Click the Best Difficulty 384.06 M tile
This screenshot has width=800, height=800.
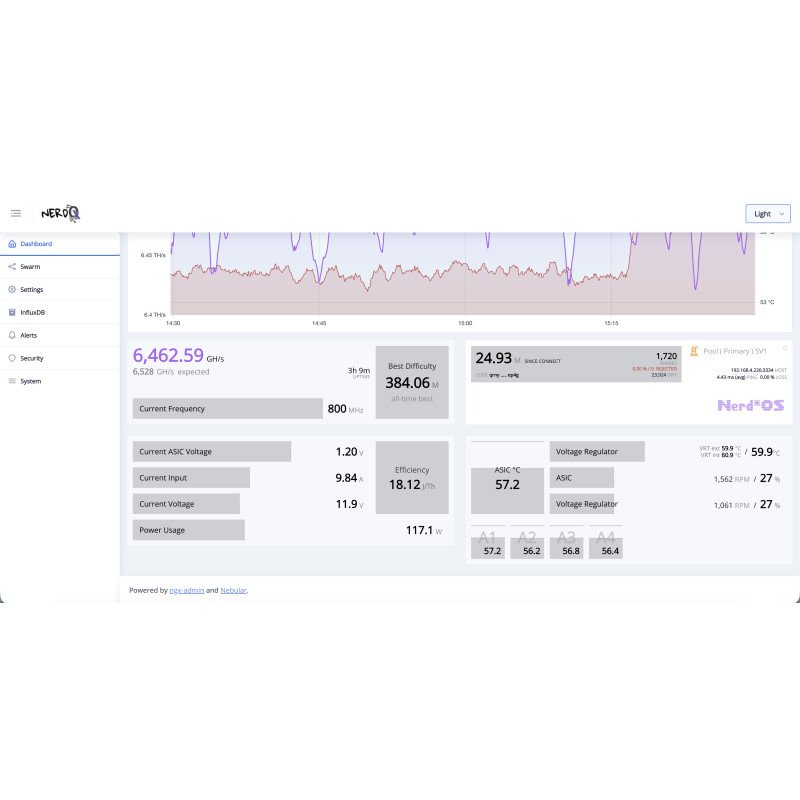coord(412,382)
